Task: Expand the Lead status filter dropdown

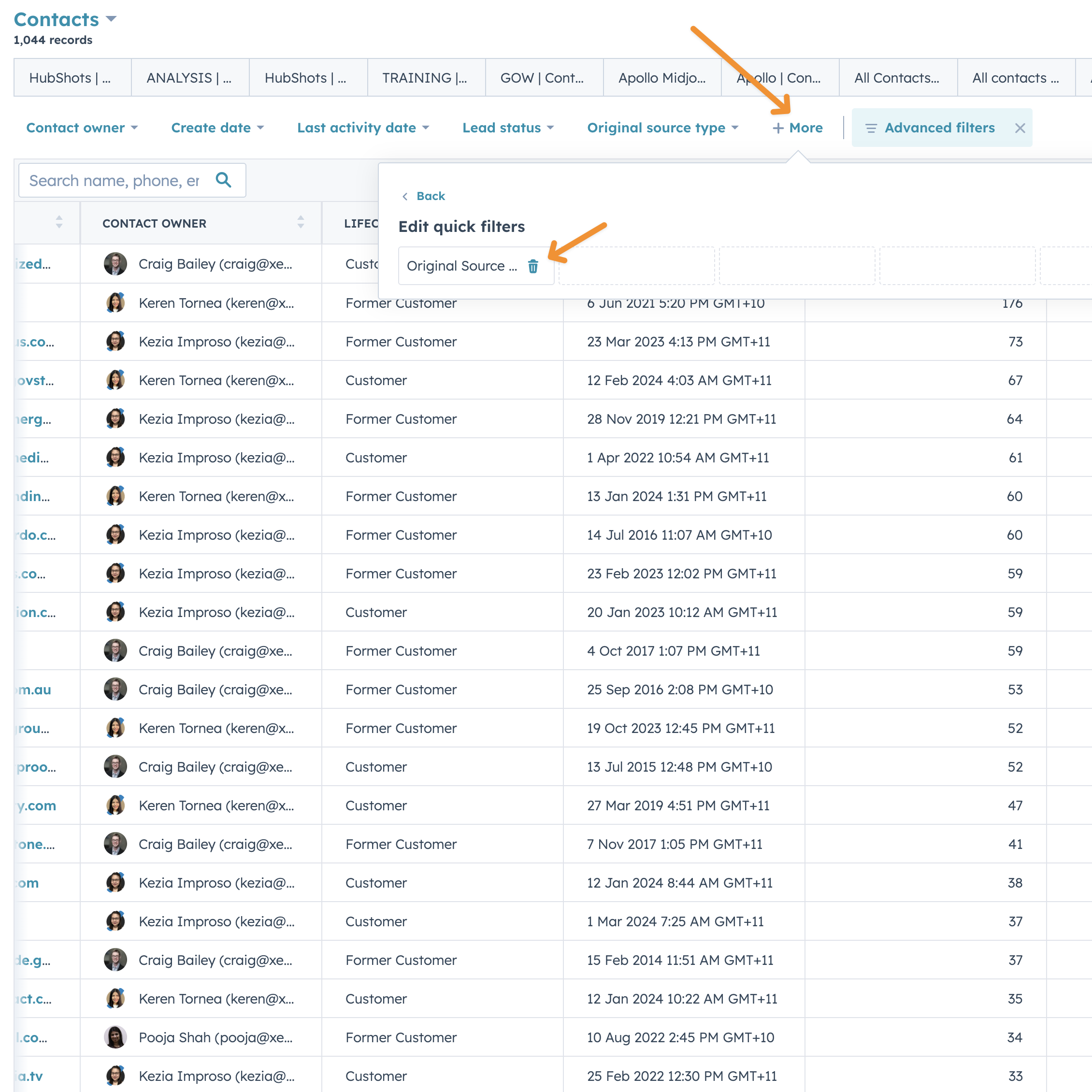Action: click(507, 128)
